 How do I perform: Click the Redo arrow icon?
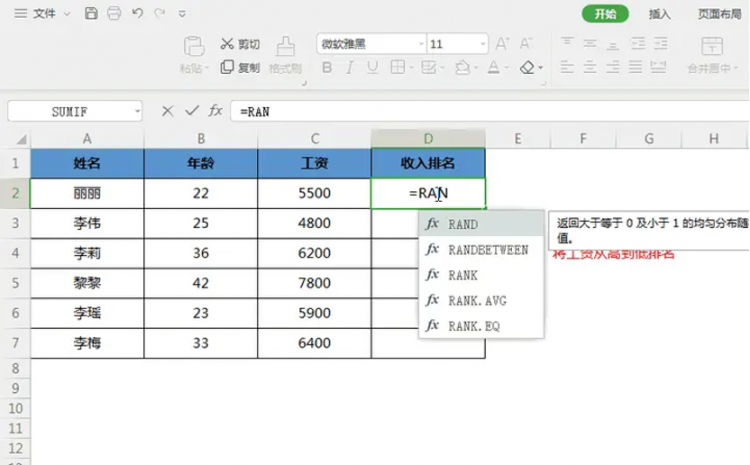159,13
